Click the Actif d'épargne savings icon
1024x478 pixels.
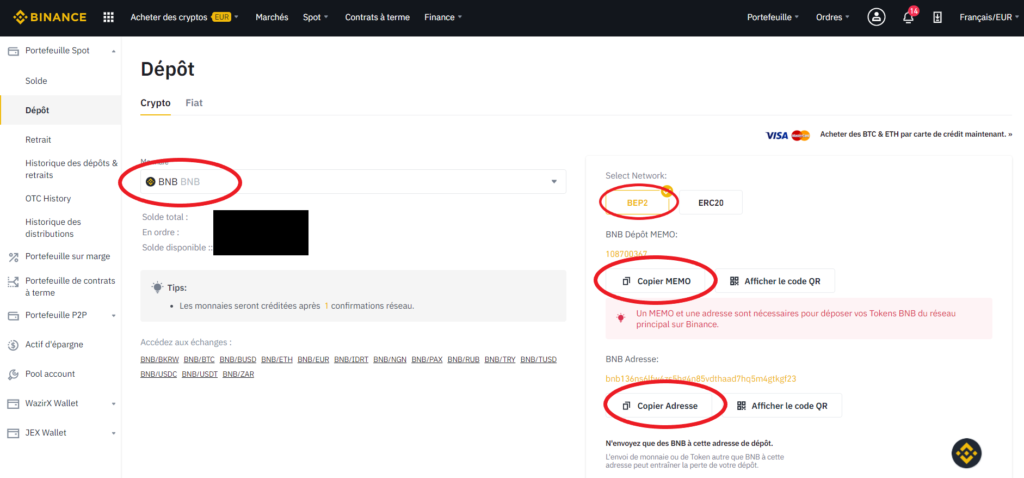(12, 345)
